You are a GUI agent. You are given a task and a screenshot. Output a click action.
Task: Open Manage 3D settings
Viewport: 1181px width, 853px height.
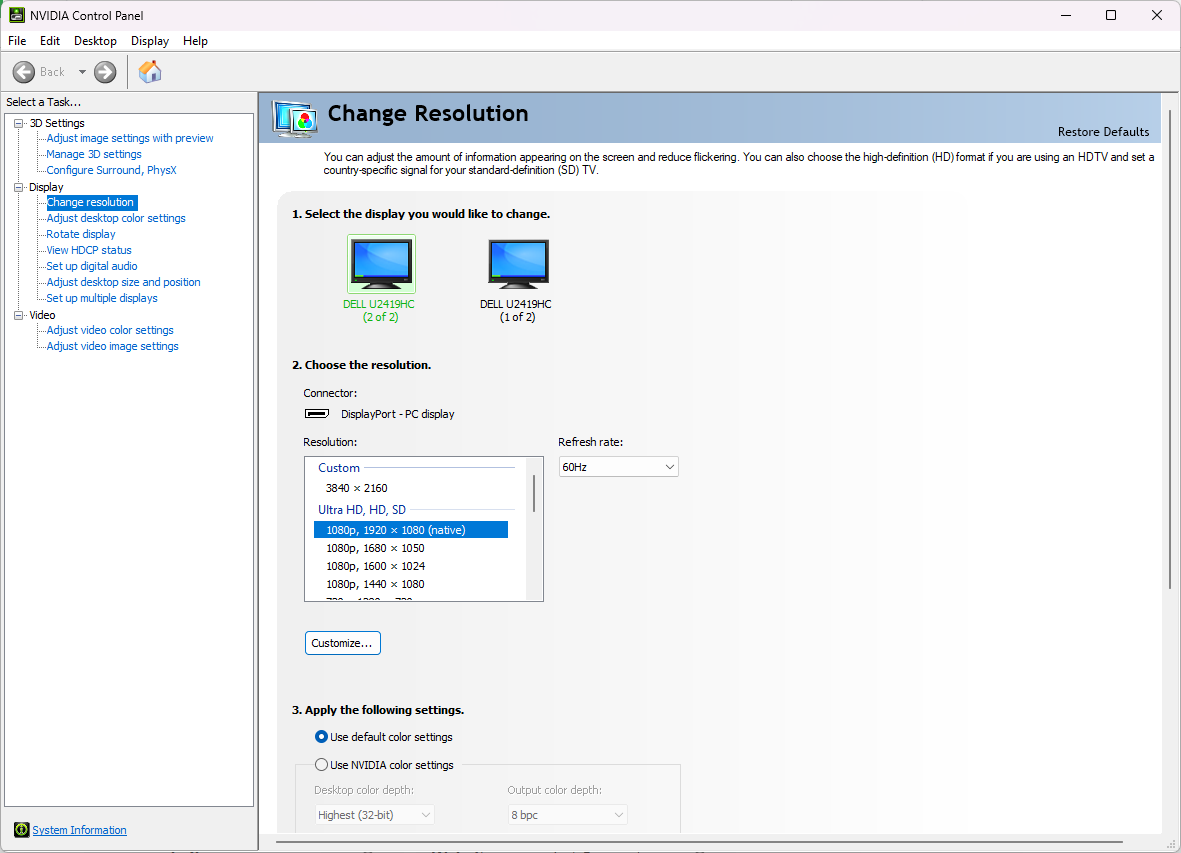(94, 154)
